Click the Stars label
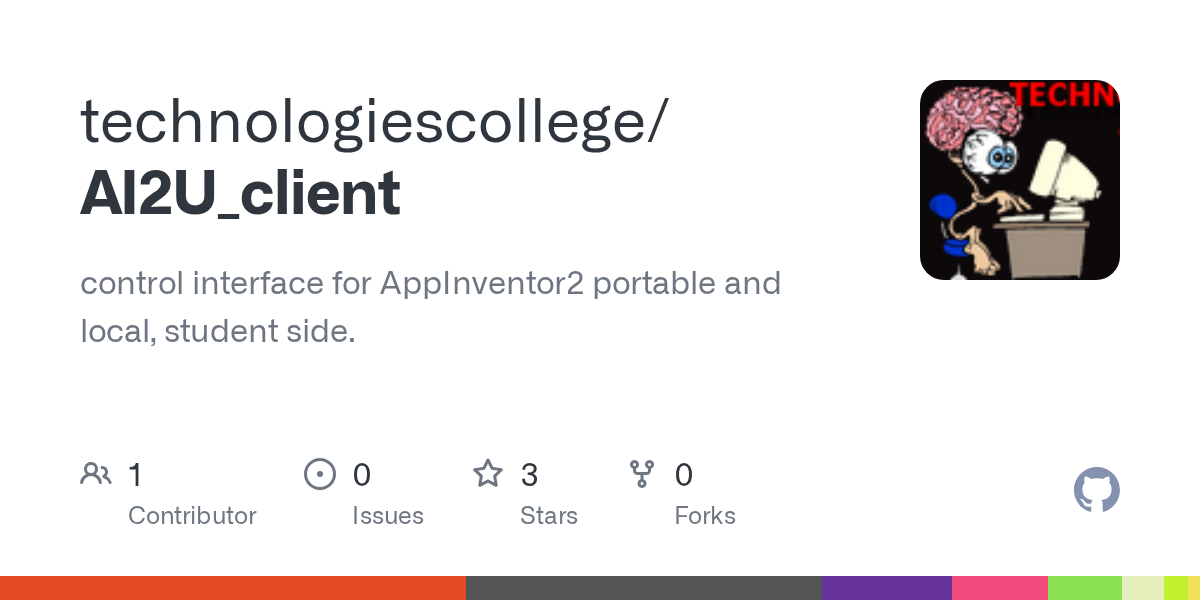This screenshot has height=600, width=1200. [x=549, y=516]
